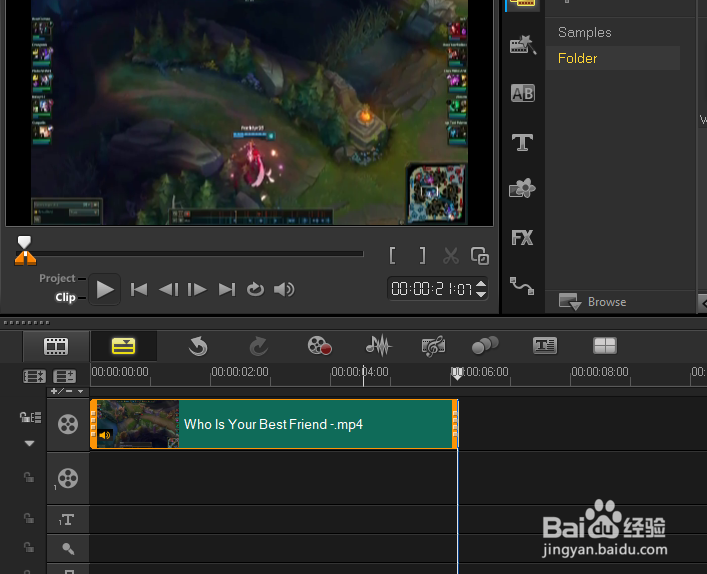The height and width of the screenshot is (574, 707).
Task: Toggle lock on the Overlay track
Action: 29,477
